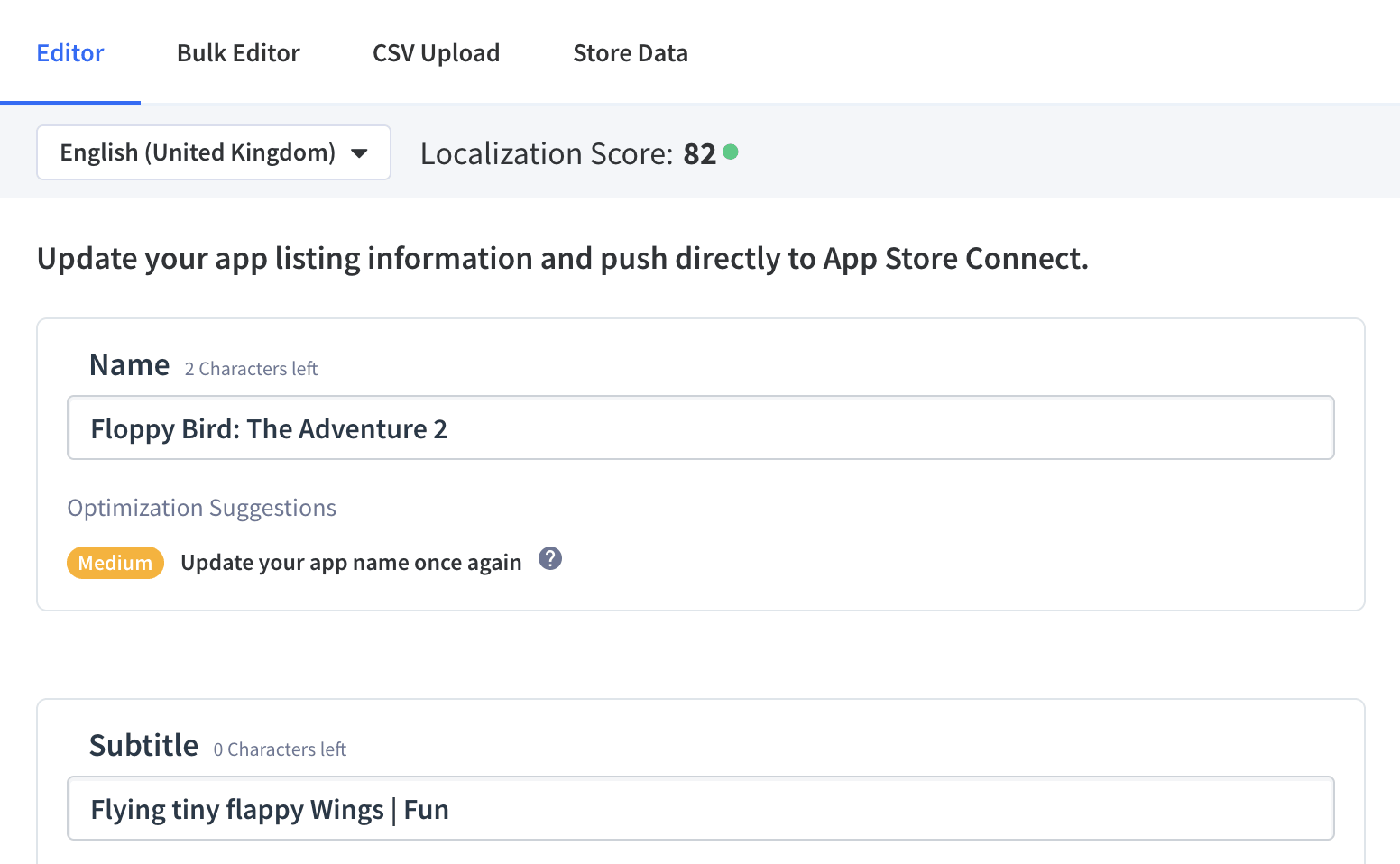1400x864 pixels.
Task: Click the 'Update your app listing information' headline
Action: coord(563,259)
